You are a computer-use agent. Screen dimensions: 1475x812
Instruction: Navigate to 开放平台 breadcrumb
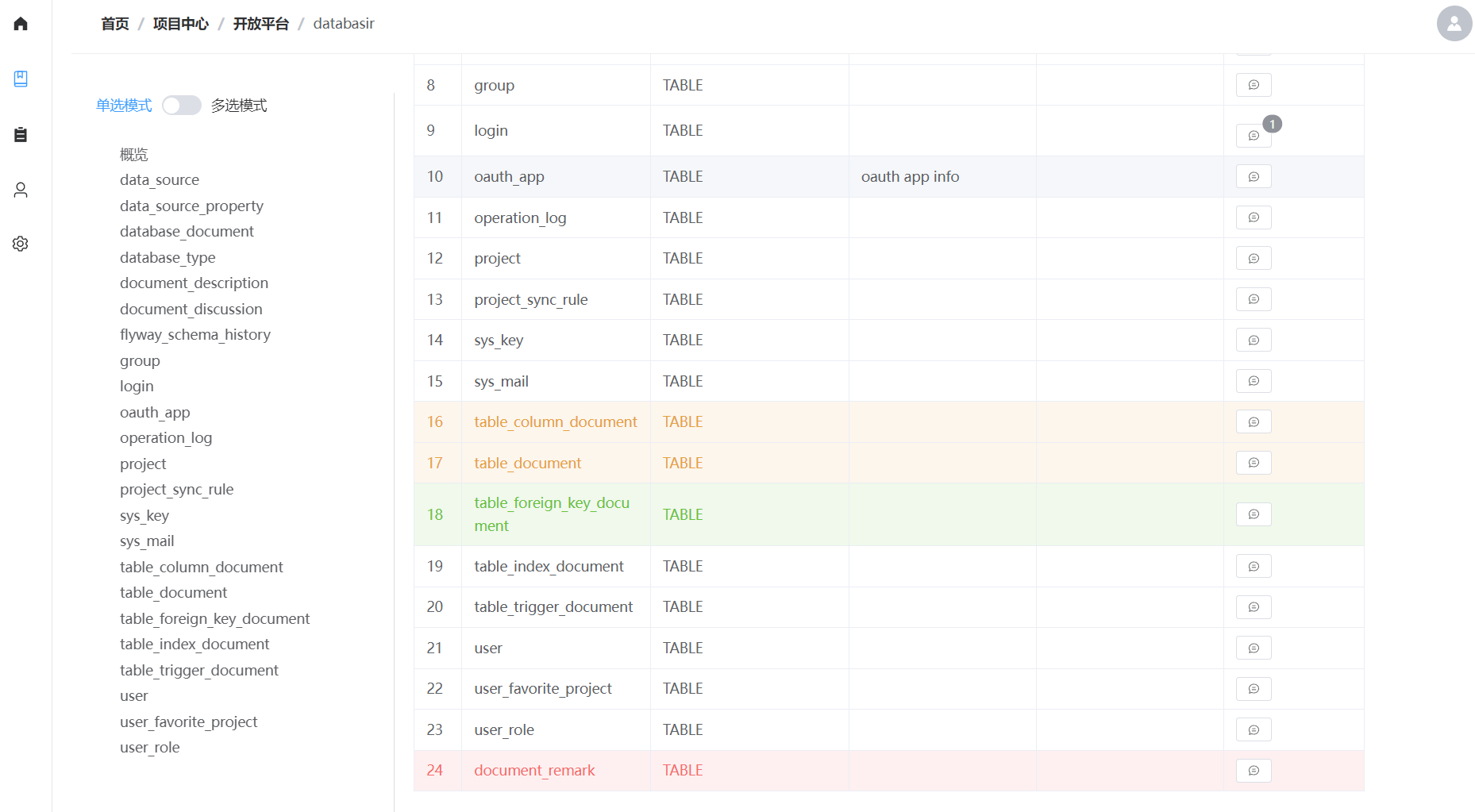260,24
